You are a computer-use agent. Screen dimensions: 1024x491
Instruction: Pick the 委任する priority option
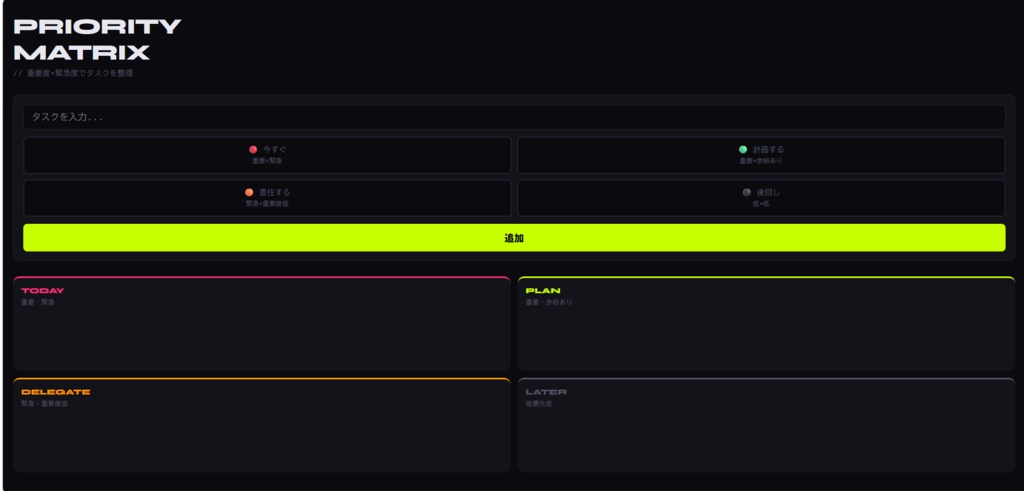[x=267, y=198]
